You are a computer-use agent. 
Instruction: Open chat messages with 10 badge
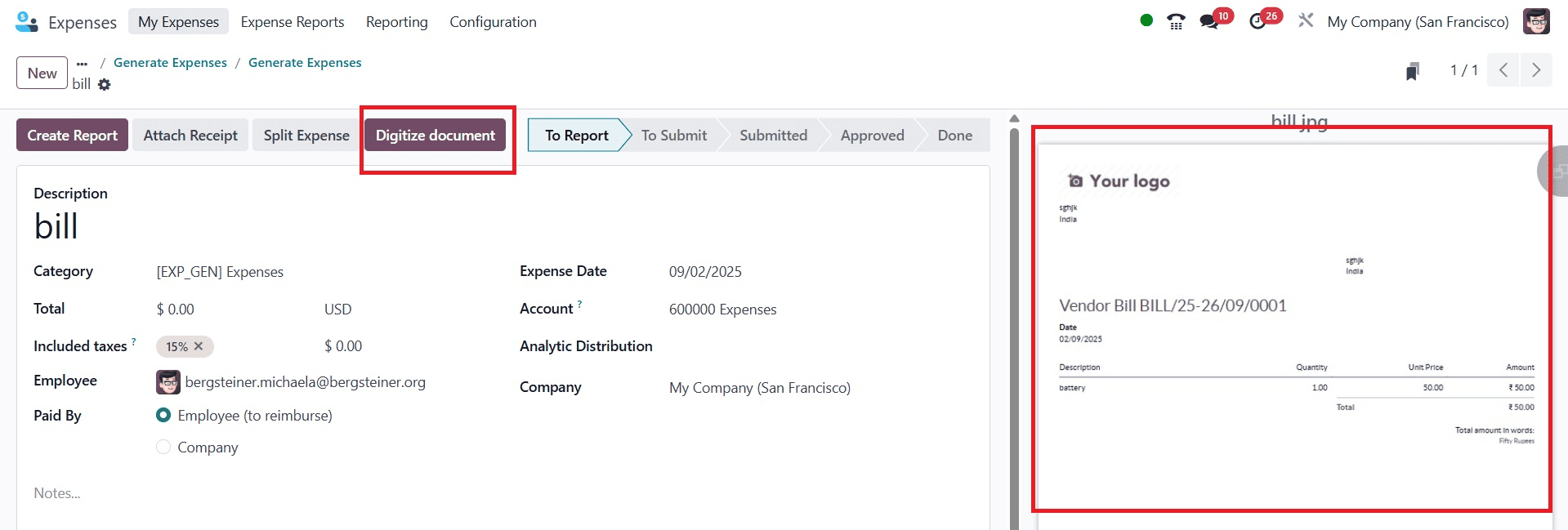coord(1208,22)
